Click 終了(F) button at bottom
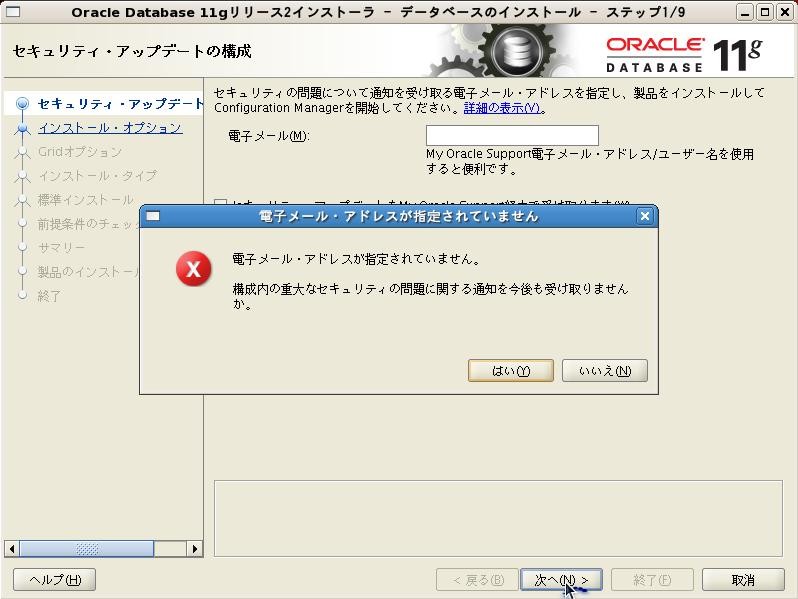Viewport: 798px width, 599px height. click(652, 580)
